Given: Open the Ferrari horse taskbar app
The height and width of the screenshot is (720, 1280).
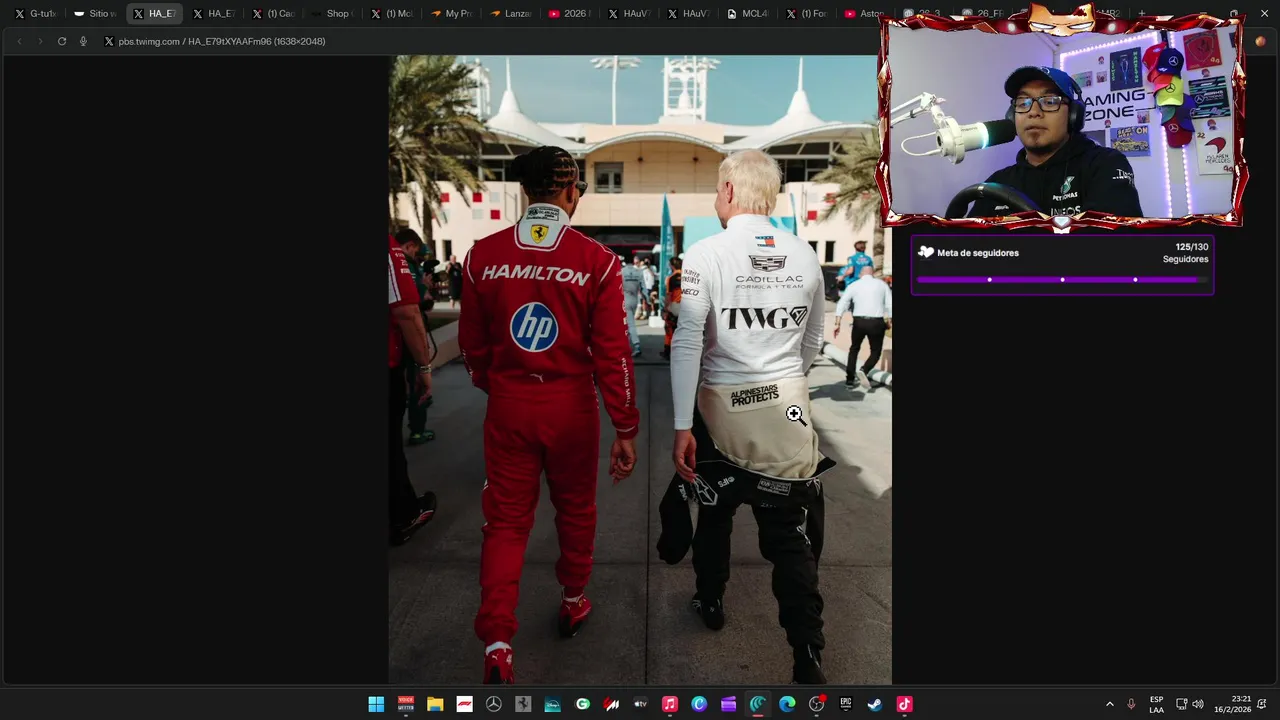Looking at the screenshot, I should point(523,704).
